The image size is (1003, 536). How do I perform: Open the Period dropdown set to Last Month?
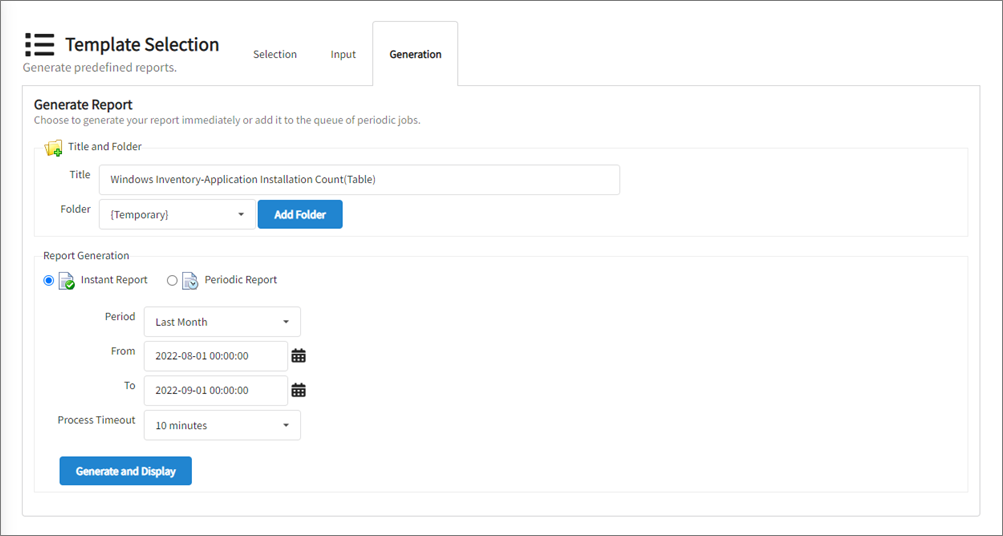tap(222, 322)
